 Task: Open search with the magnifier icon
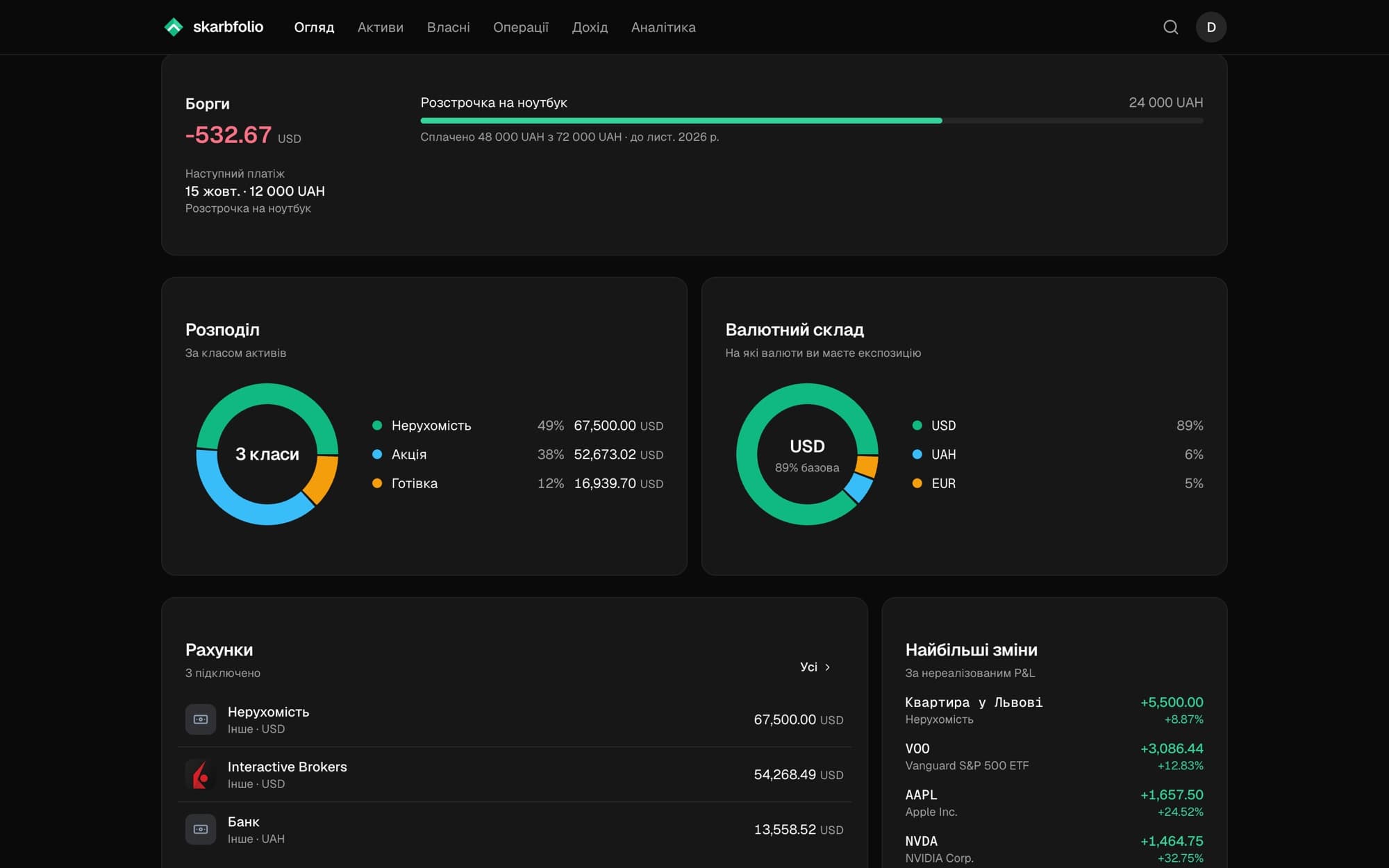pyautogui.click(x=1171, y=27)
